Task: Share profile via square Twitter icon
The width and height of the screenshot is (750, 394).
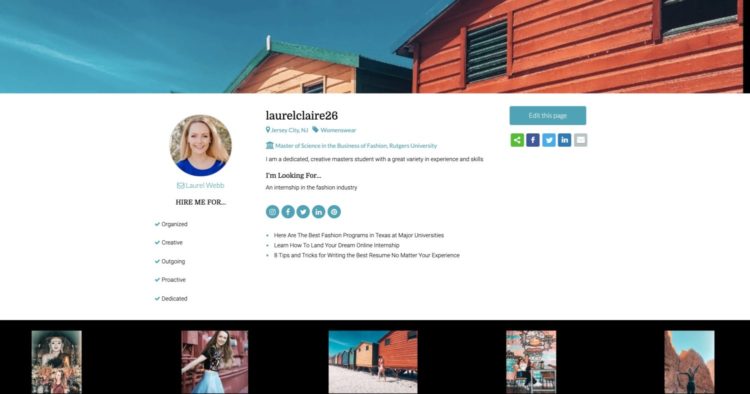Action: click(x=549, y=140)
